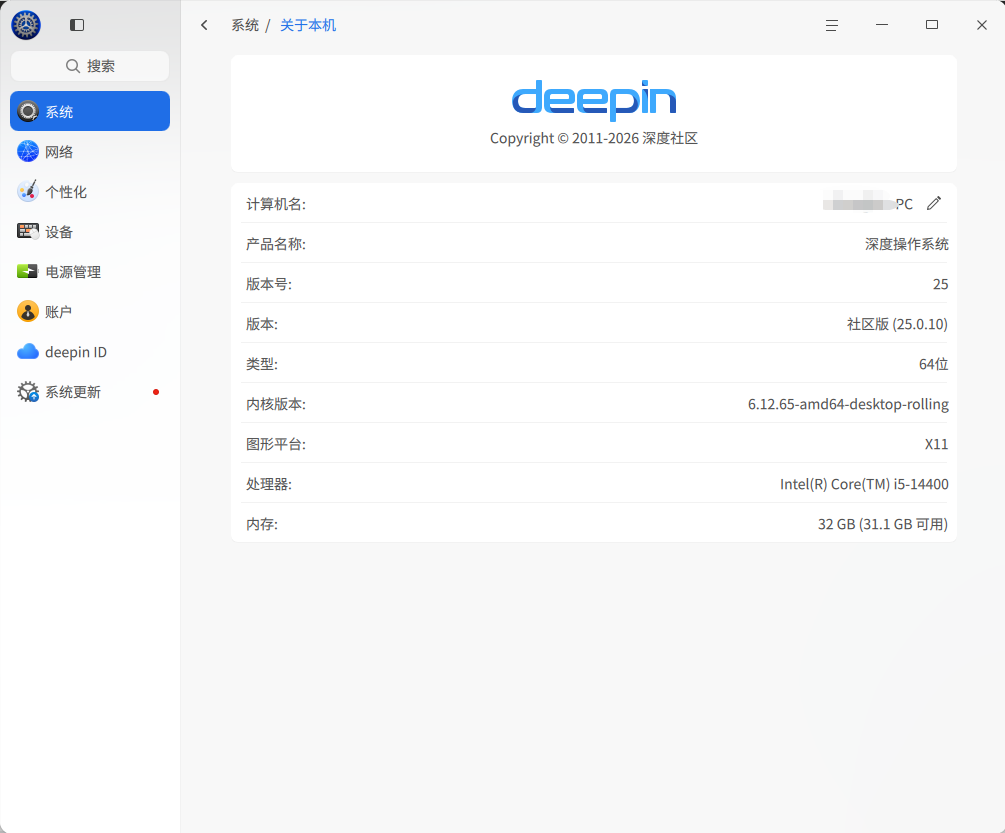Open the 个性化 settings section

pos(90,191)
